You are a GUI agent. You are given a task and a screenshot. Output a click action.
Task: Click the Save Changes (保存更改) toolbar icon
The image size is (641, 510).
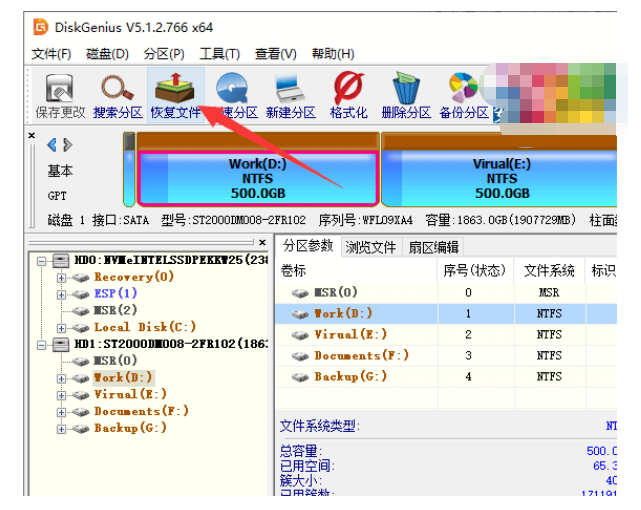pyautogui.click(x=60, y=93)
